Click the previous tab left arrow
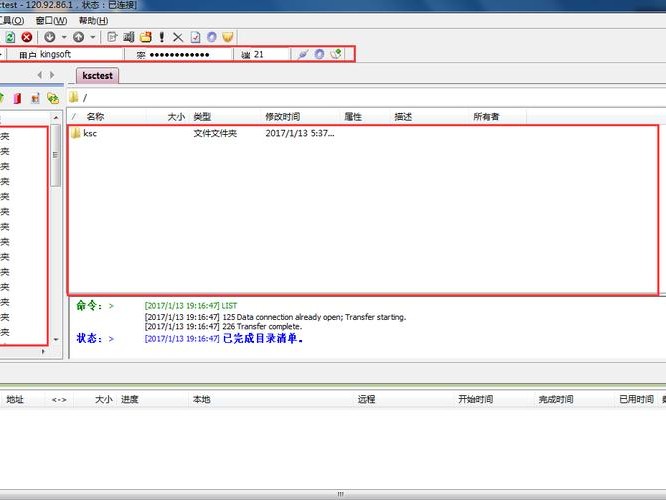The width and height of the screenshot is (666, 500). (40, 75)
